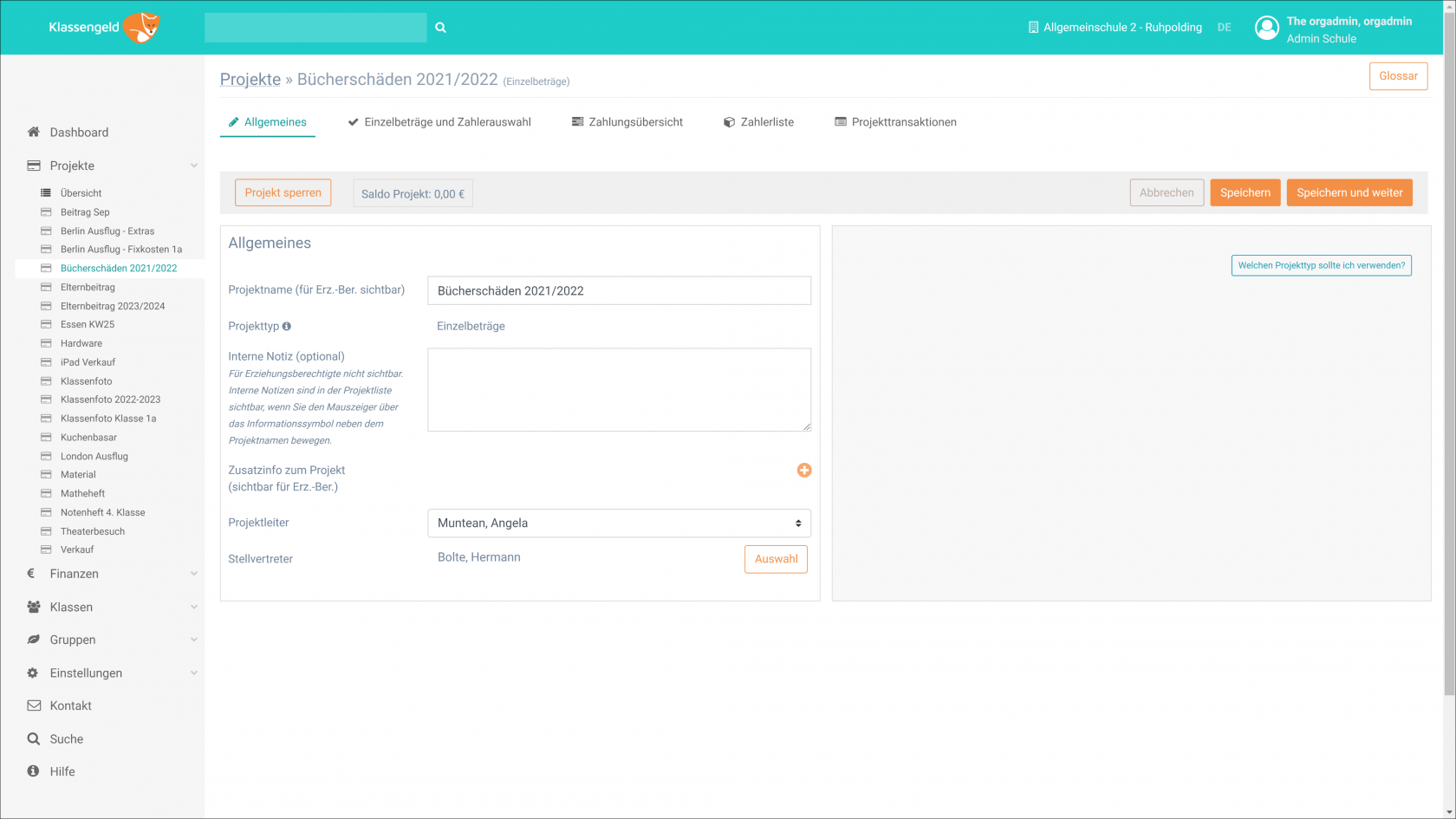Click the Projekttransaktionen tab icon

[x=841, y=122]
